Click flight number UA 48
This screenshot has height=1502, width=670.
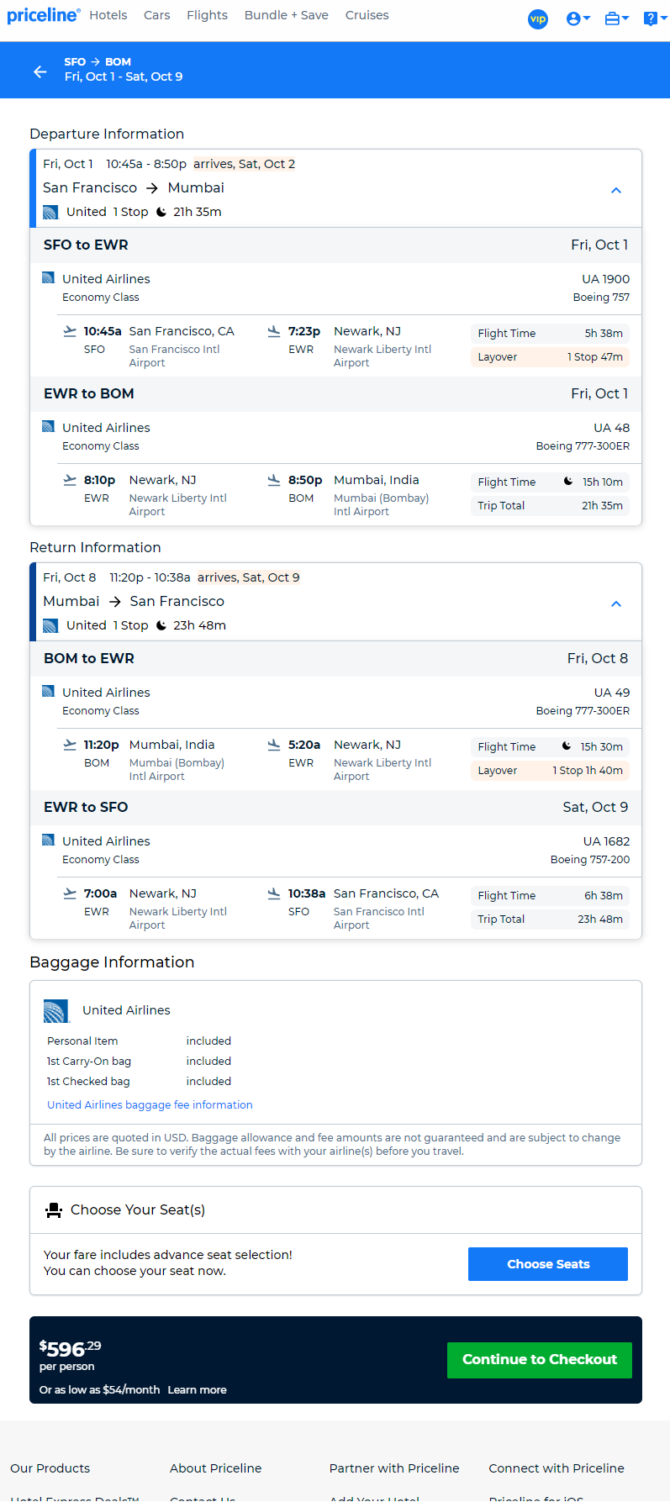pyautogui.click(x=612, y=428)
